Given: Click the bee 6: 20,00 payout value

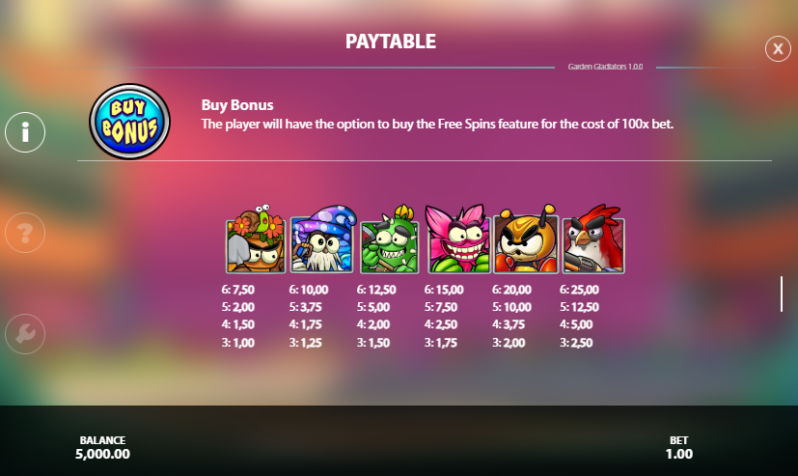Looking at the screenshot, I should click(511, 290).
